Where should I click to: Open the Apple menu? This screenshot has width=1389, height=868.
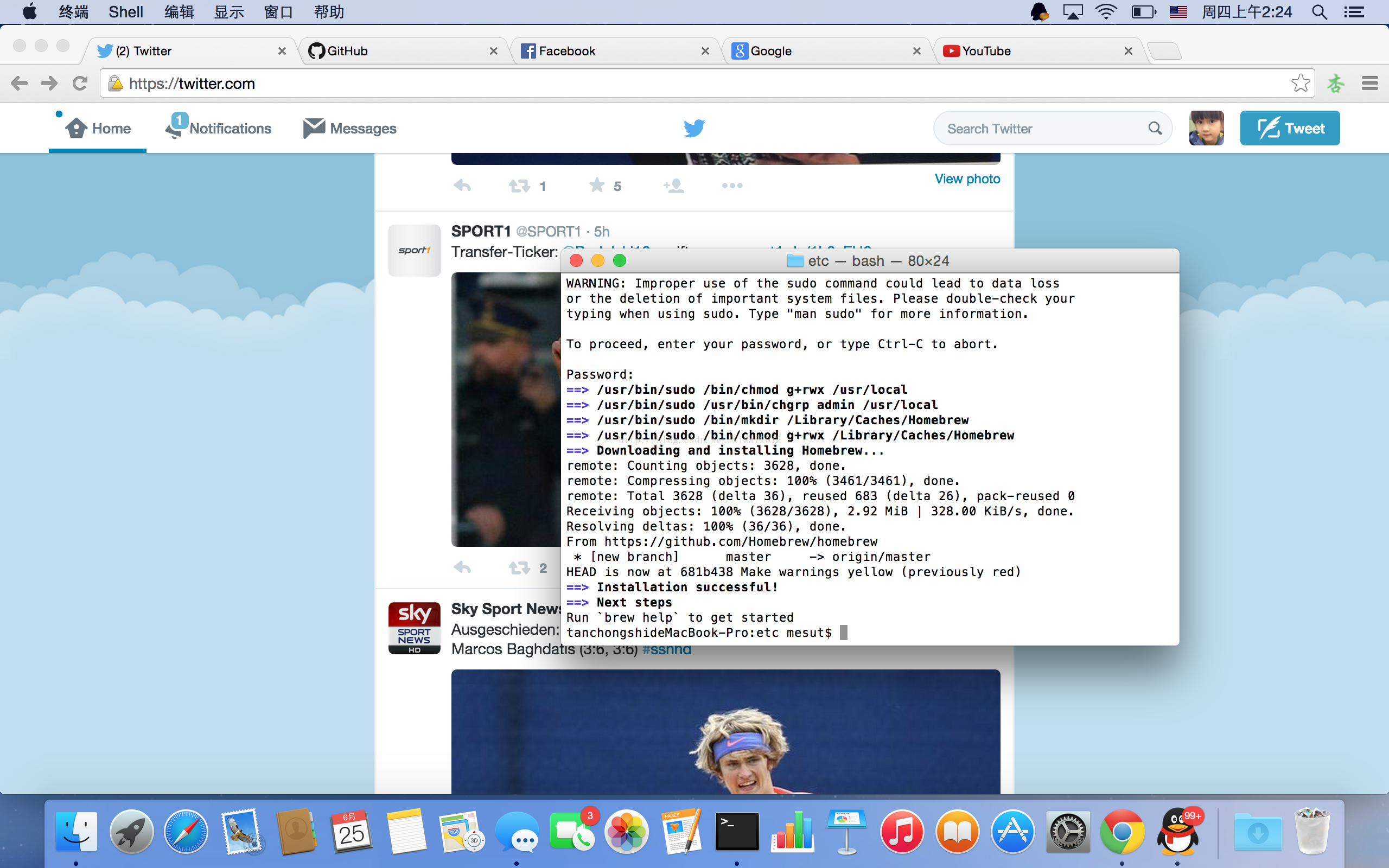tap(29, 11)
